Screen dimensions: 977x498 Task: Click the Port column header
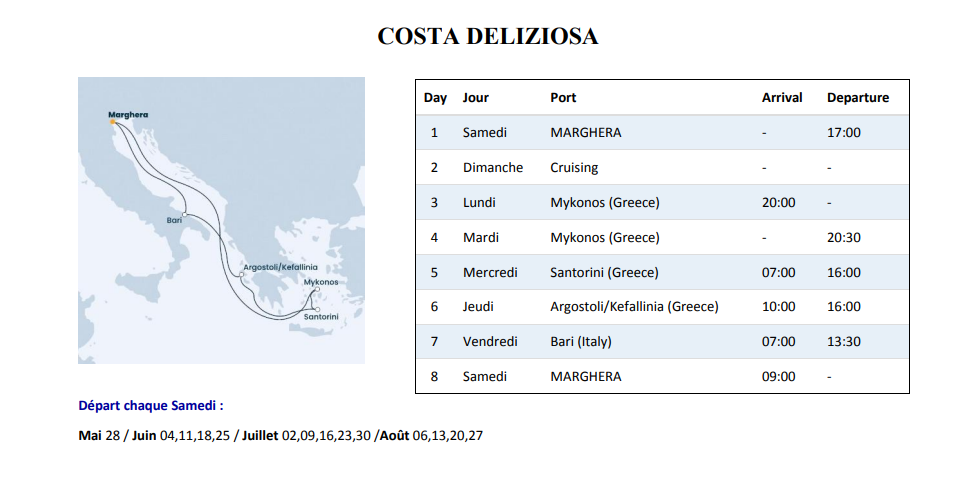[563, 98]
